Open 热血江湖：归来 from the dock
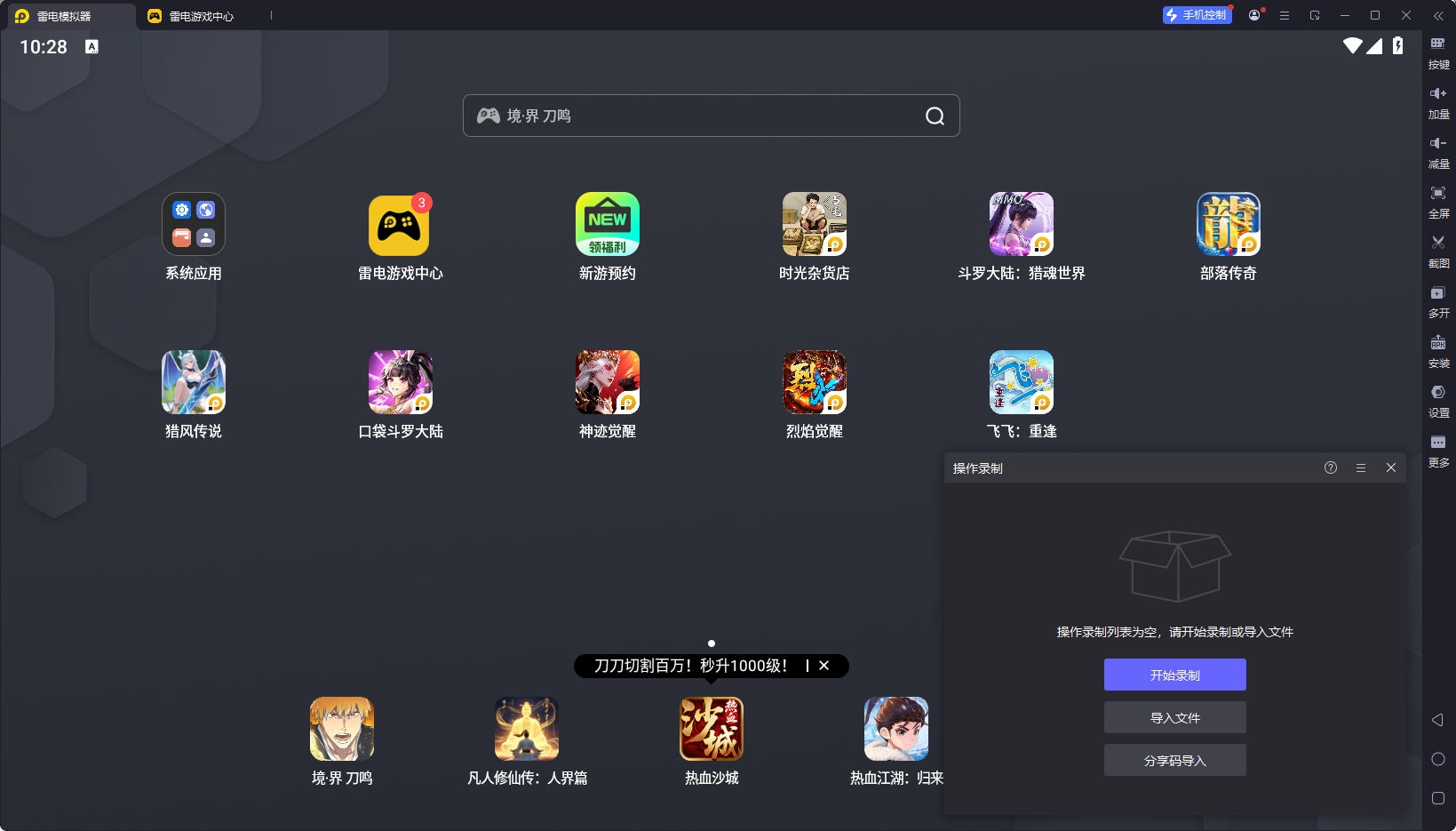This screenshot has width=1456, height=831. (896, 729)
